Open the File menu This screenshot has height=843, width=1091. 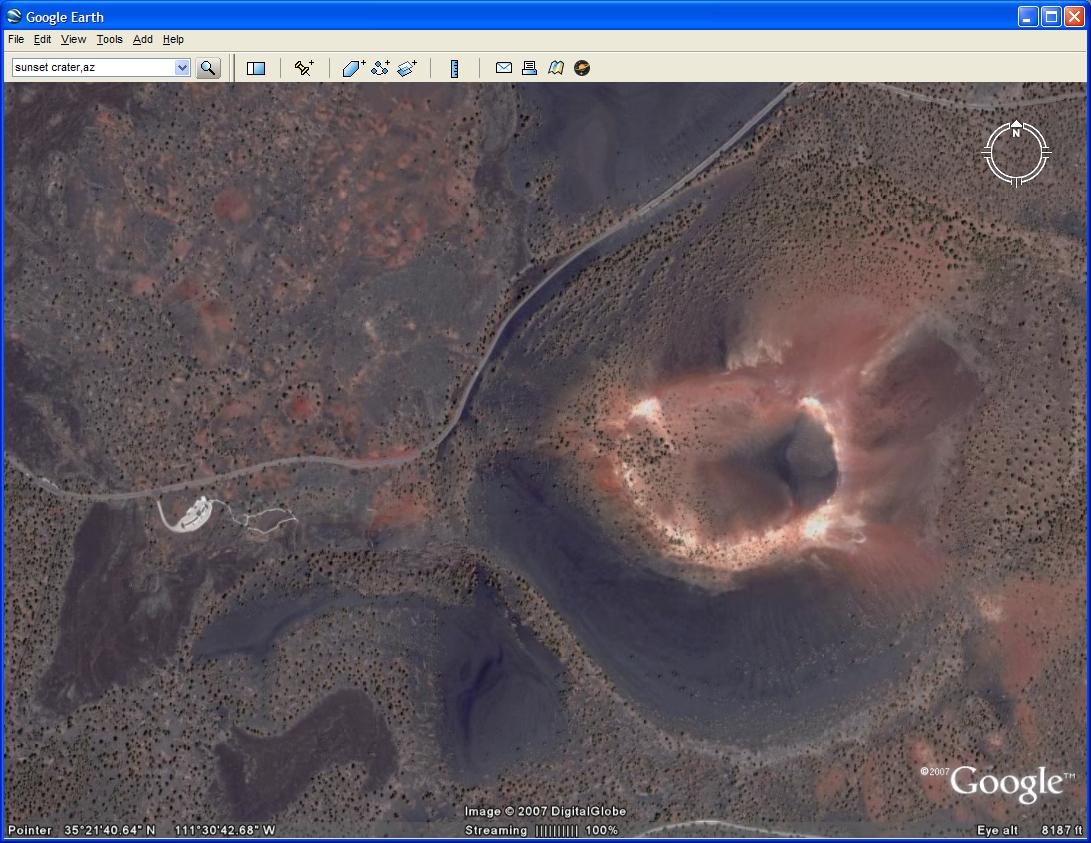(x=16, y=40)
